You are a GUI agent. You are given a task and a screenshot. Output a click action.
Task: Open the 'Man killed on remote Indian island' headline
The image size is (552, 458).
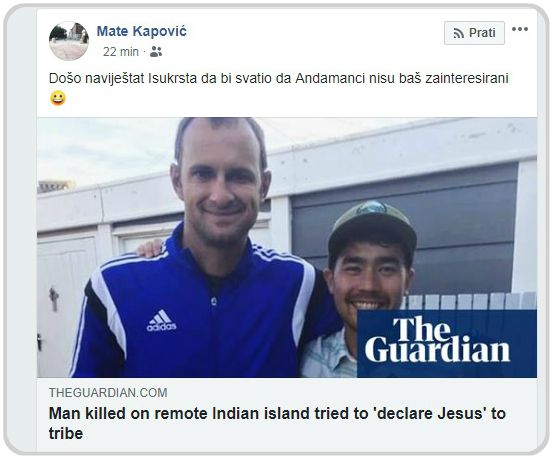[277, 423]
